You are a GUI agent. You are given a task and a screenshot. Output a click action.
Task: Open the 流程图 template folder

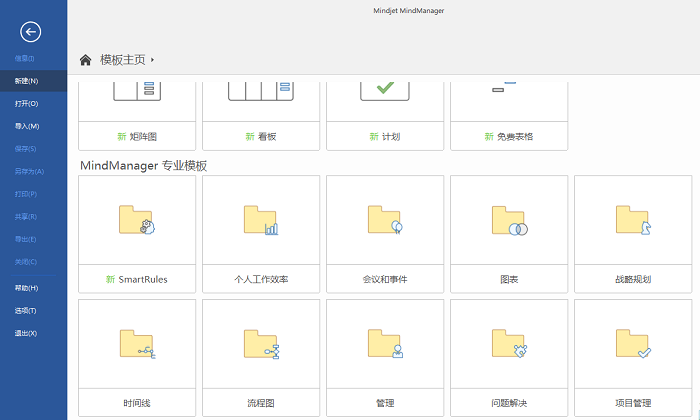(261, 358)
